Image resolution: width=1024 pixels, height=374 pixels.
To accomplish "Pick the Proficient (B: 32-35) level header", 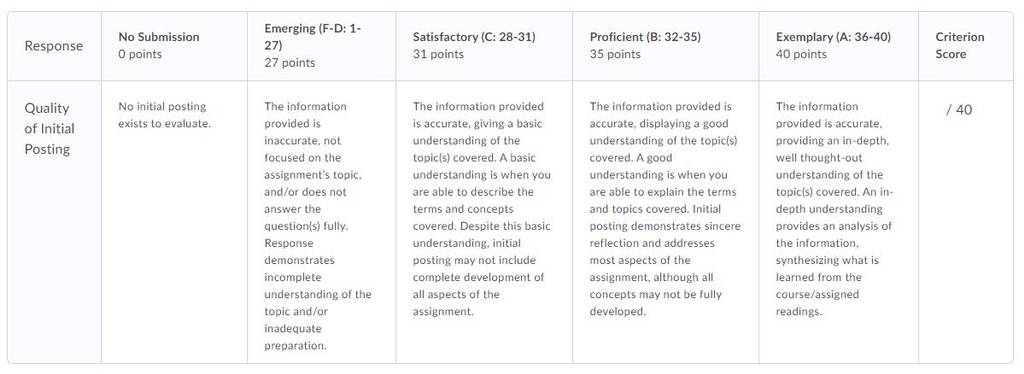I will (x=665, y=46).
